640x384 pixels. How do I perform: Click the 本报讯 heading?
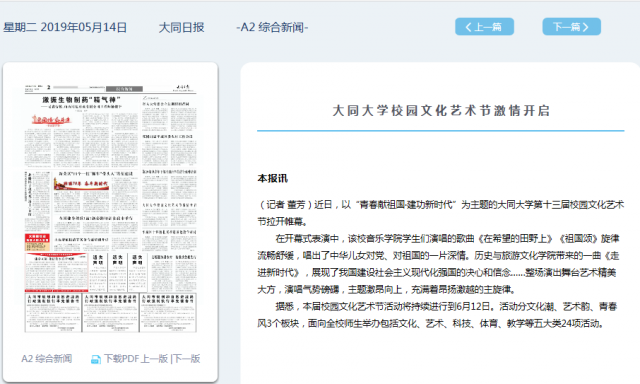(x=273, y=178)
